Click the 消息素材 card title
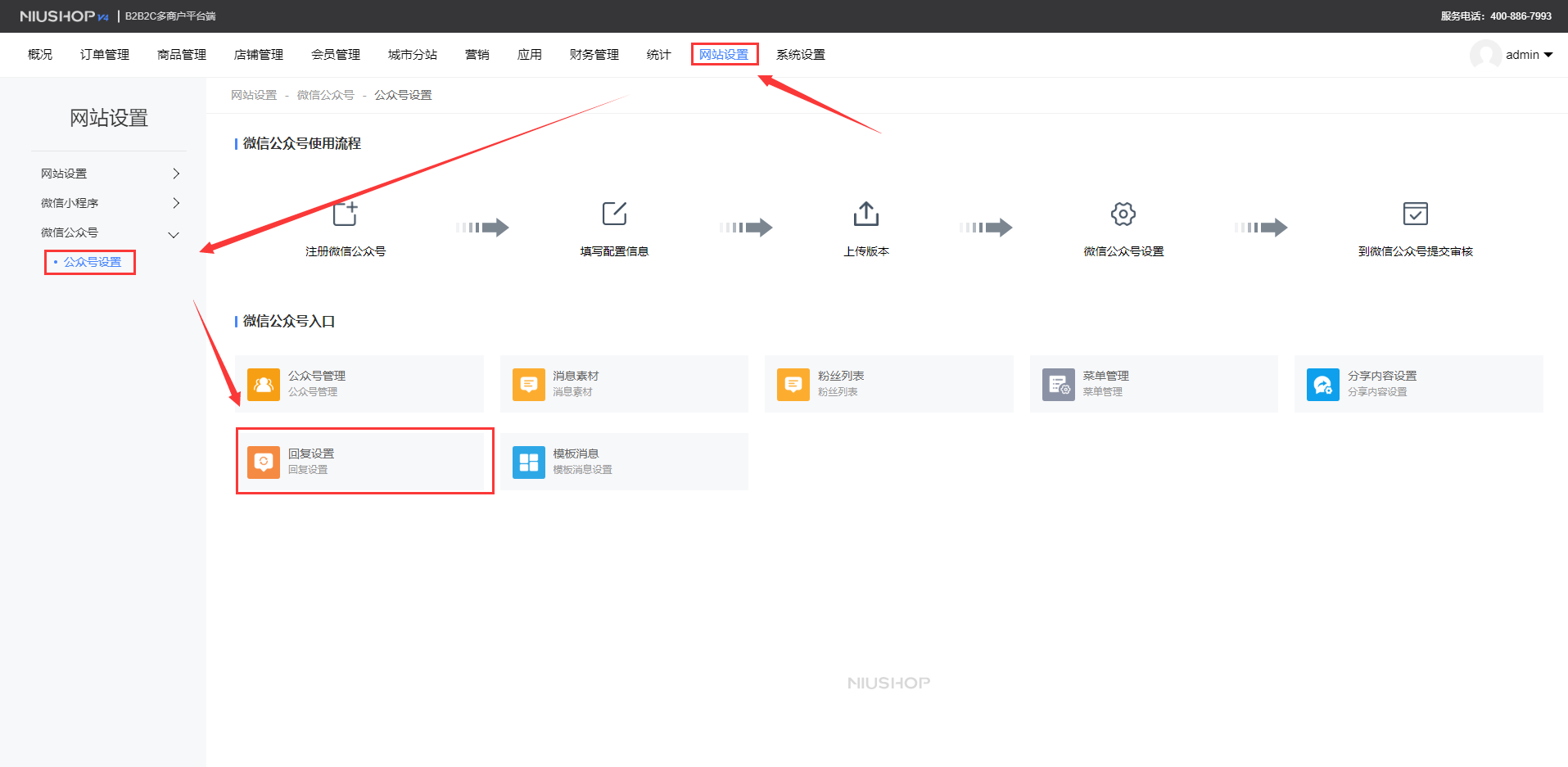 point(576,376)
